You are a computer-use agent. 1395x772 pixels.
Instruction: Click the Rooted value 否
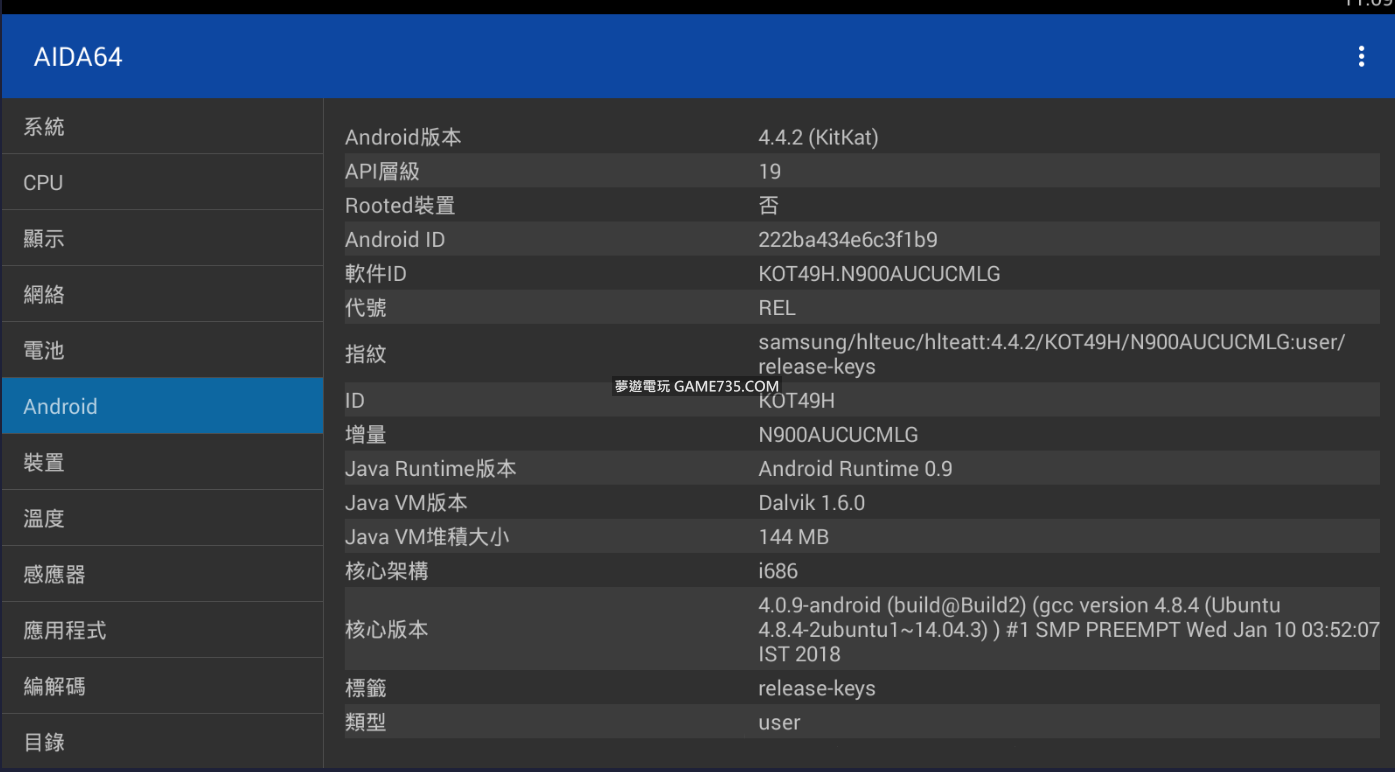(x=768, y=205)
